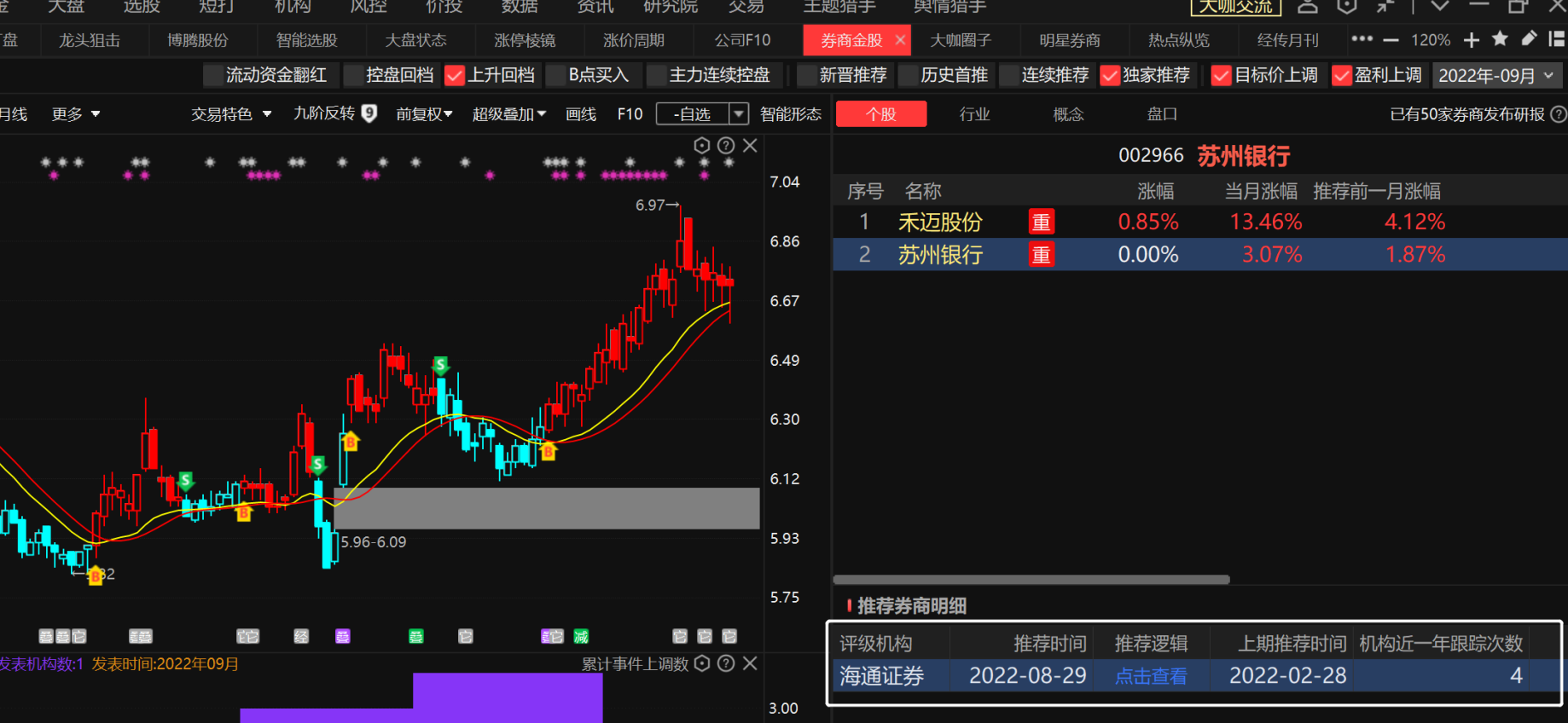Sort by the 当月涨幅 column header
Viewport: 1568px width, 723px height.
[x=1261, y=191]
